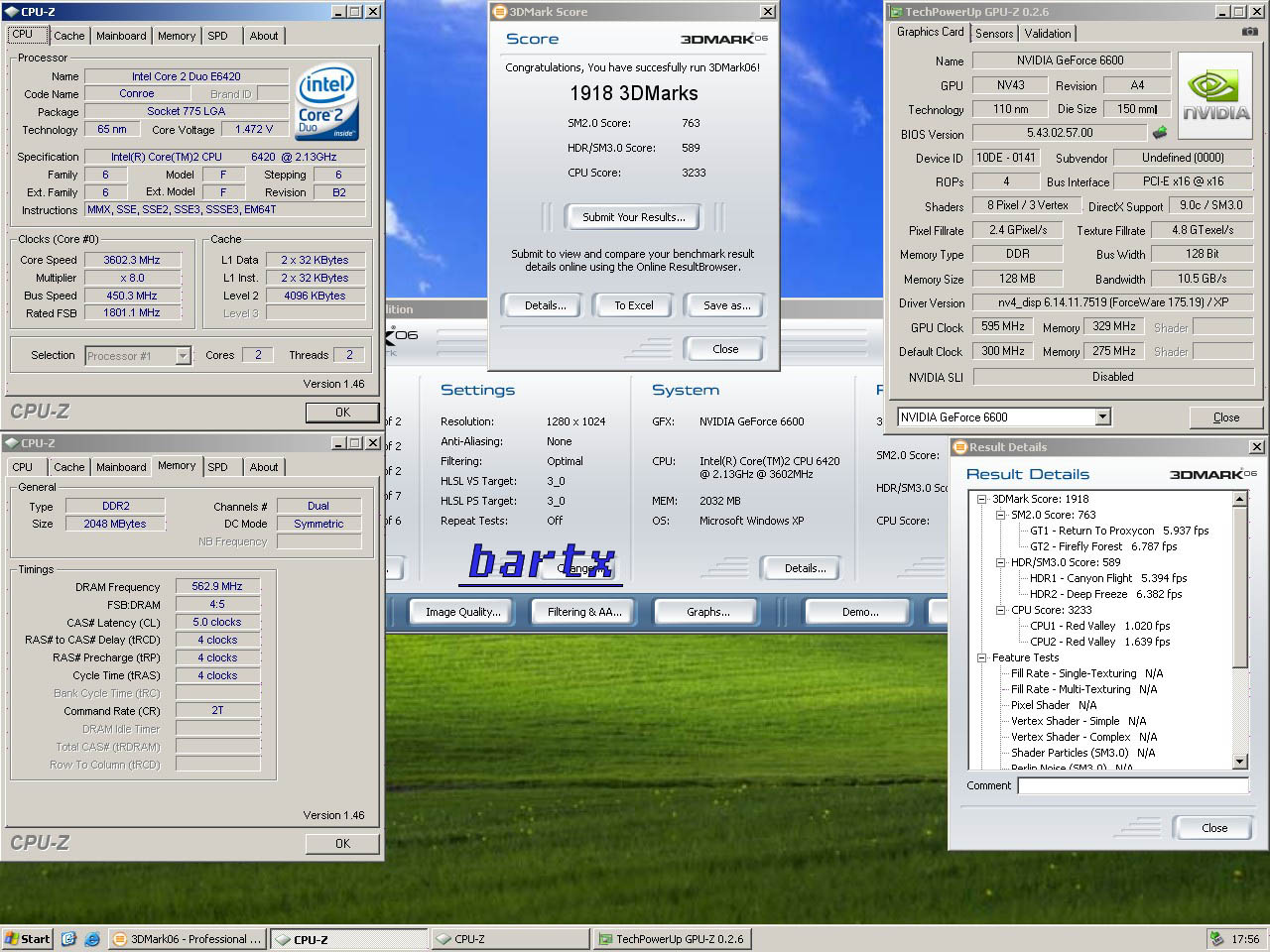Click the Show Desktop quick launch icon
The height and width of the screenshot is (952, 1270).
tap(68, 938)
